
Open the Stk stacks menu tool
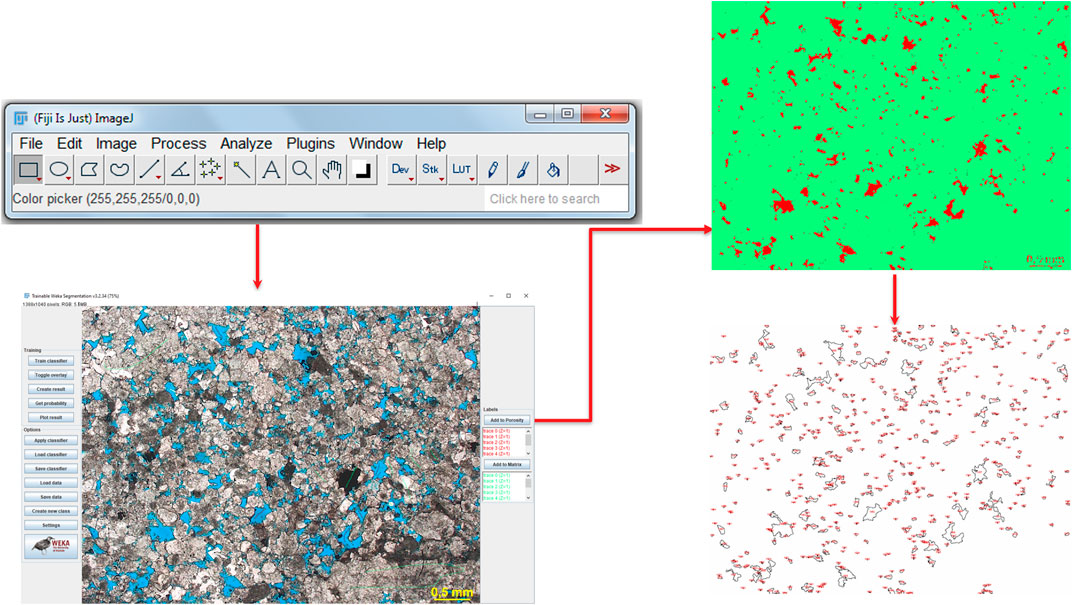pyautogui.click(x=431, y=170)
